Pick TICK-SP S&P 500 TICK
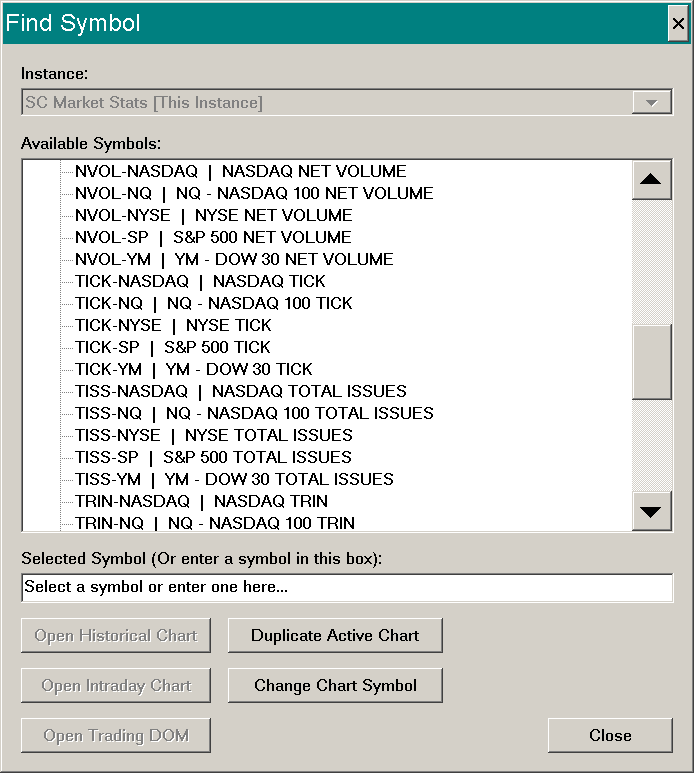The width and height of the screenshot is (694, 773). point(173,347)
